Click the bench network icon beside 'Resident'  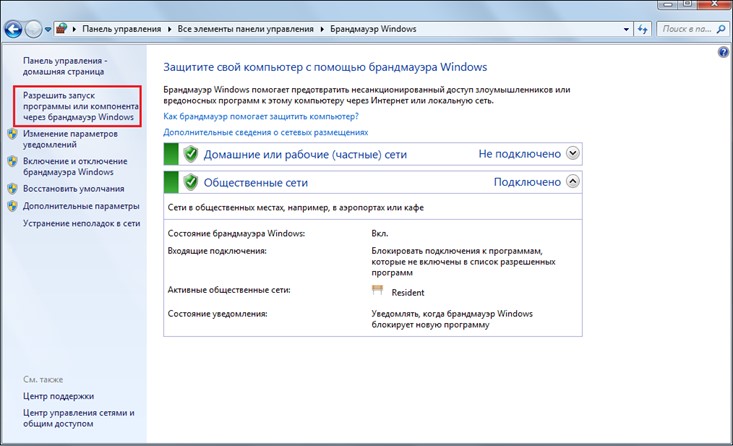pos(377,290)
